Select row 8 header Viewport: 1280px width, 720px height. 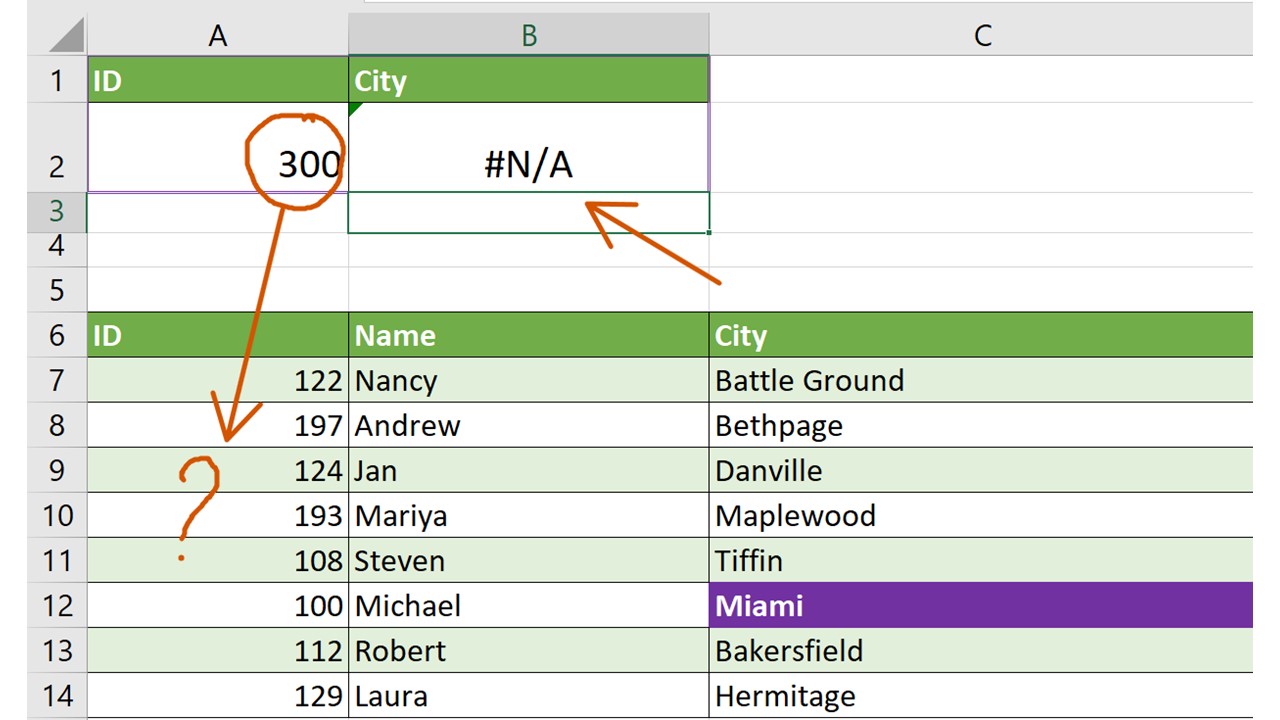57,425
